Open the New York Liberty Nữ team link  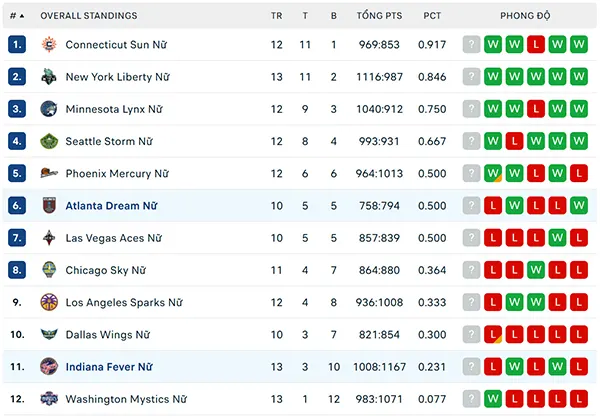(117, 77)
